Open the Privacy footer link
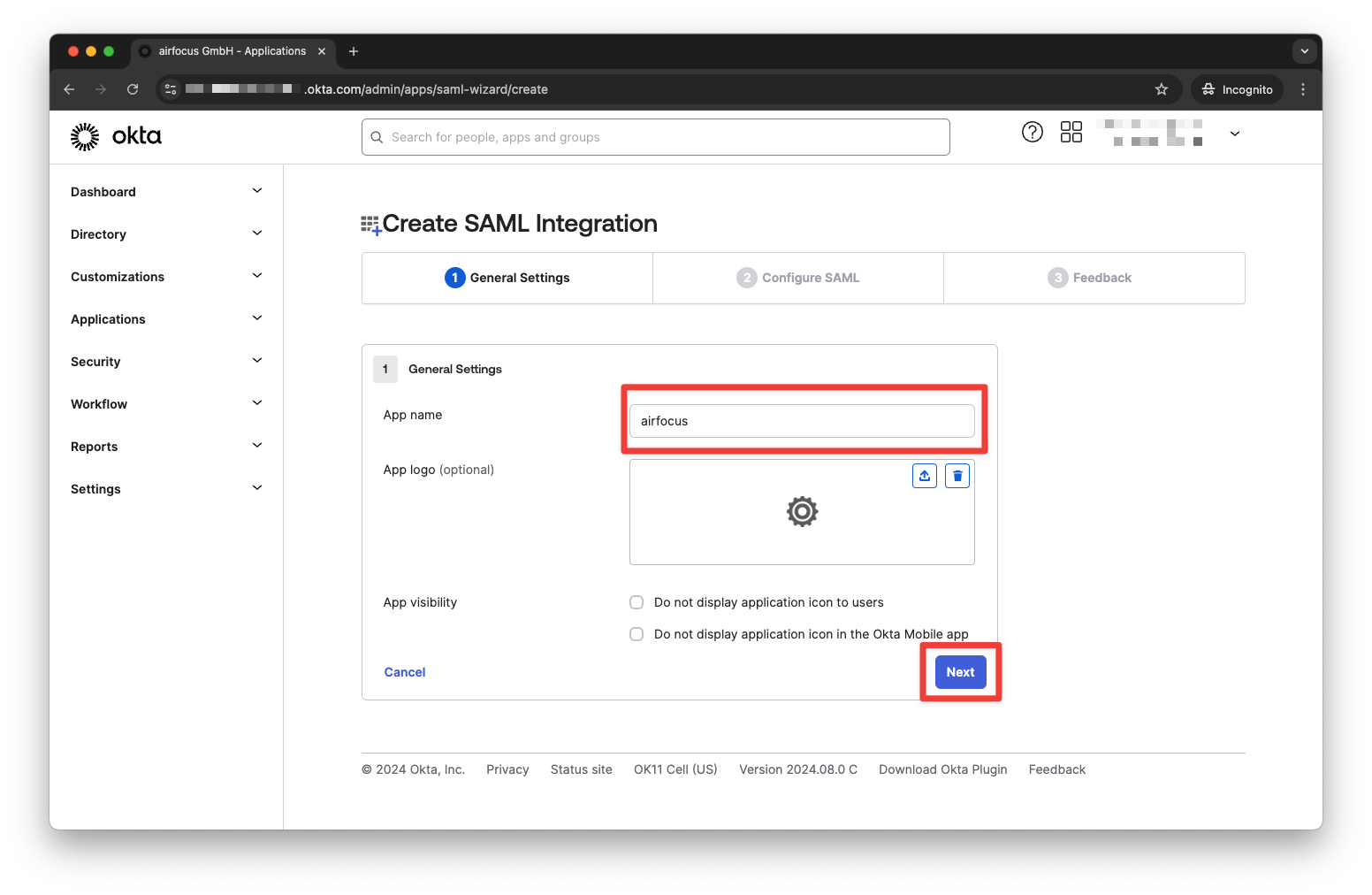Viewport: 1372px width, 895px height. [507, 769]
